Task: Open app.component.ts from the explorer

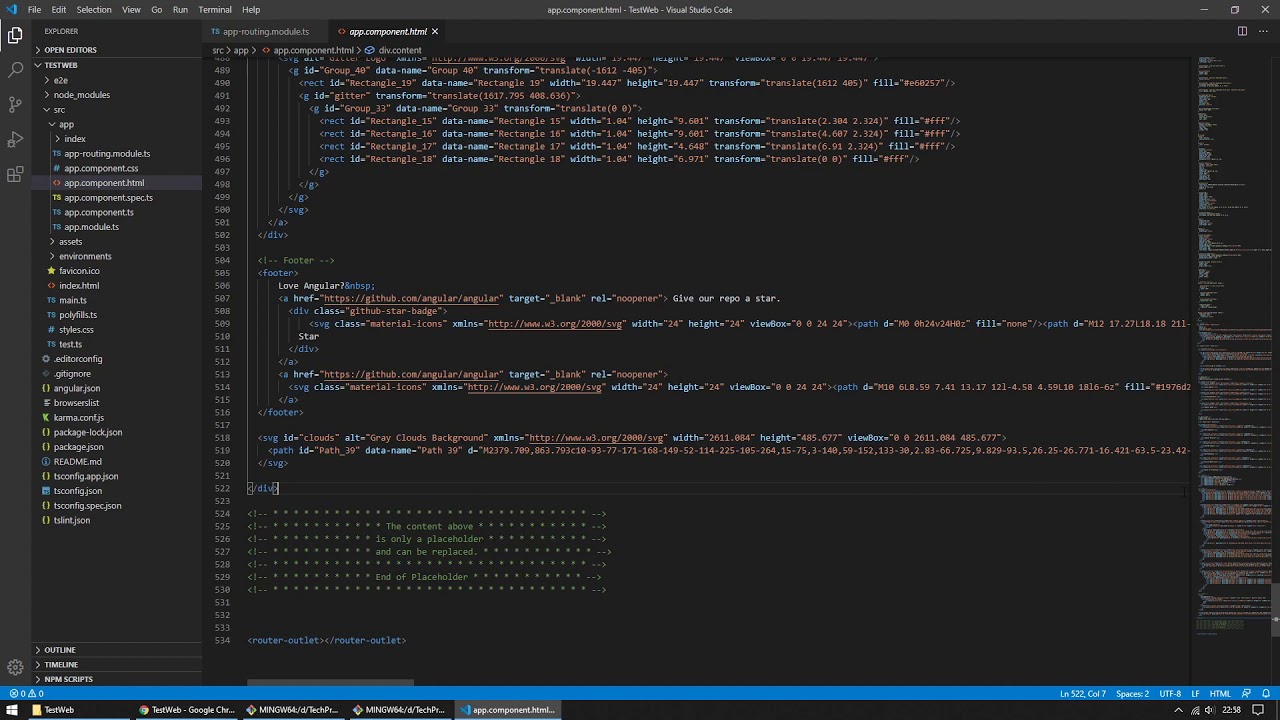Action: click(x=98, y=212)
